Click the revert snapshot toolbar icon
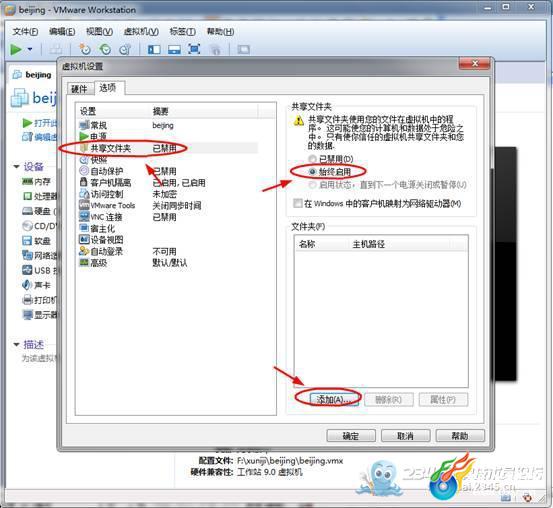This screenshot has height=508, width=553. (x=105, y=49)
